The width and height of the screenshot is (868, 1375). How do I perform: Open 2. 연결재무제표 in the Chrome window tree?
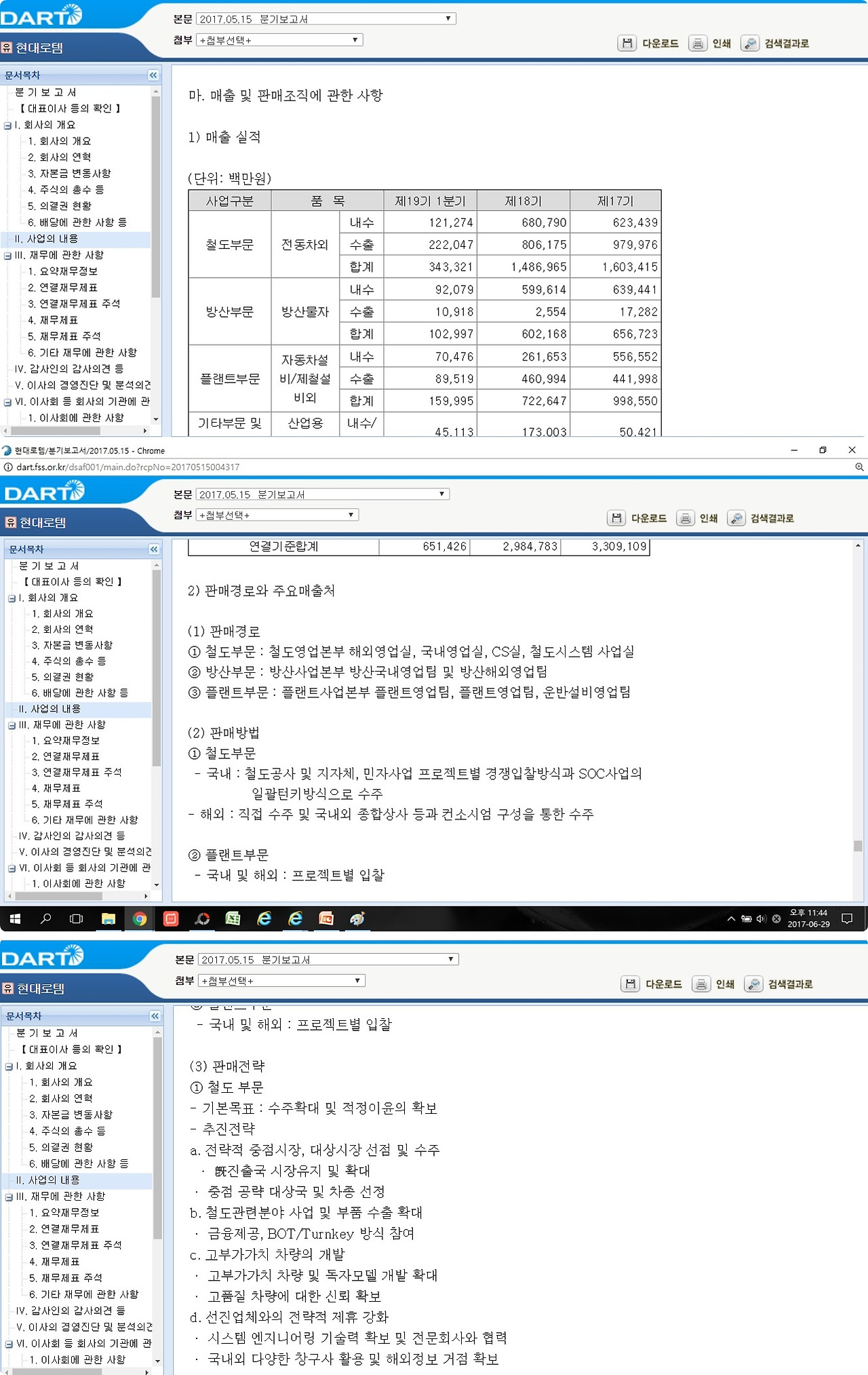65,756
